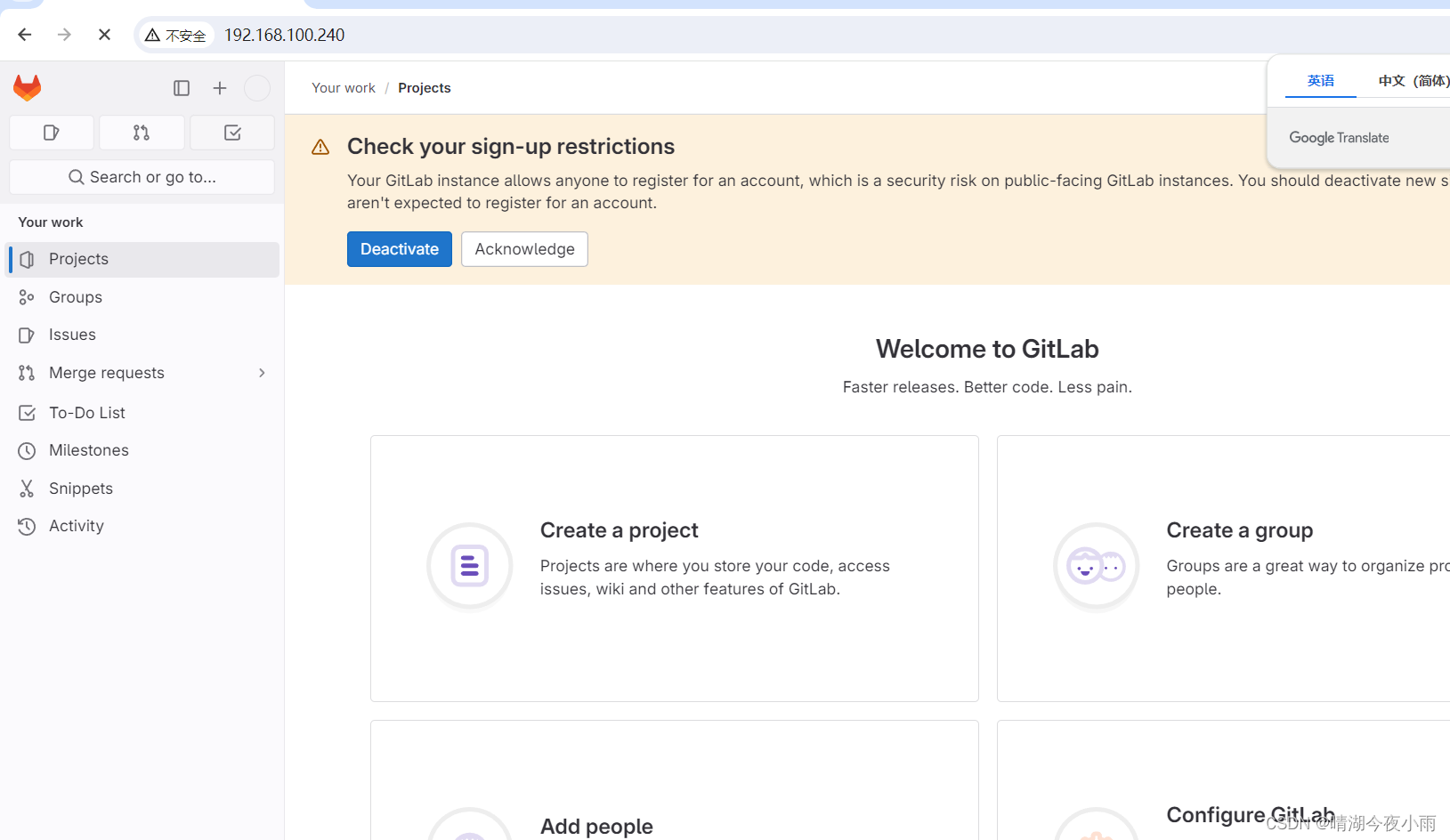
Task: Click the Check your sign-up restrictions heading
Action: tap(511, 147)
